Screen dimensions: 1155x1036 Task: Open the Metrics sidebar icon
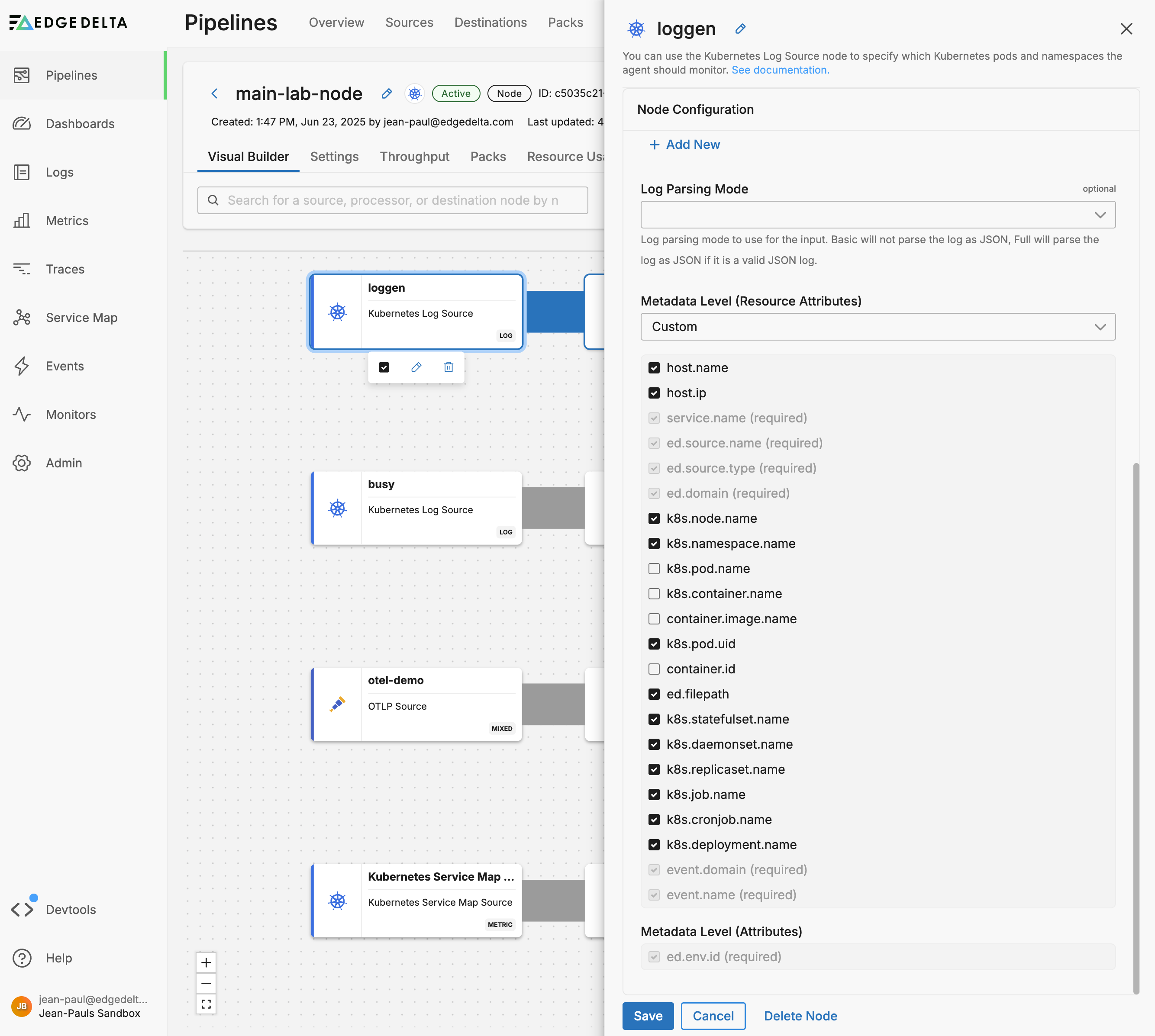pos(22,220)
